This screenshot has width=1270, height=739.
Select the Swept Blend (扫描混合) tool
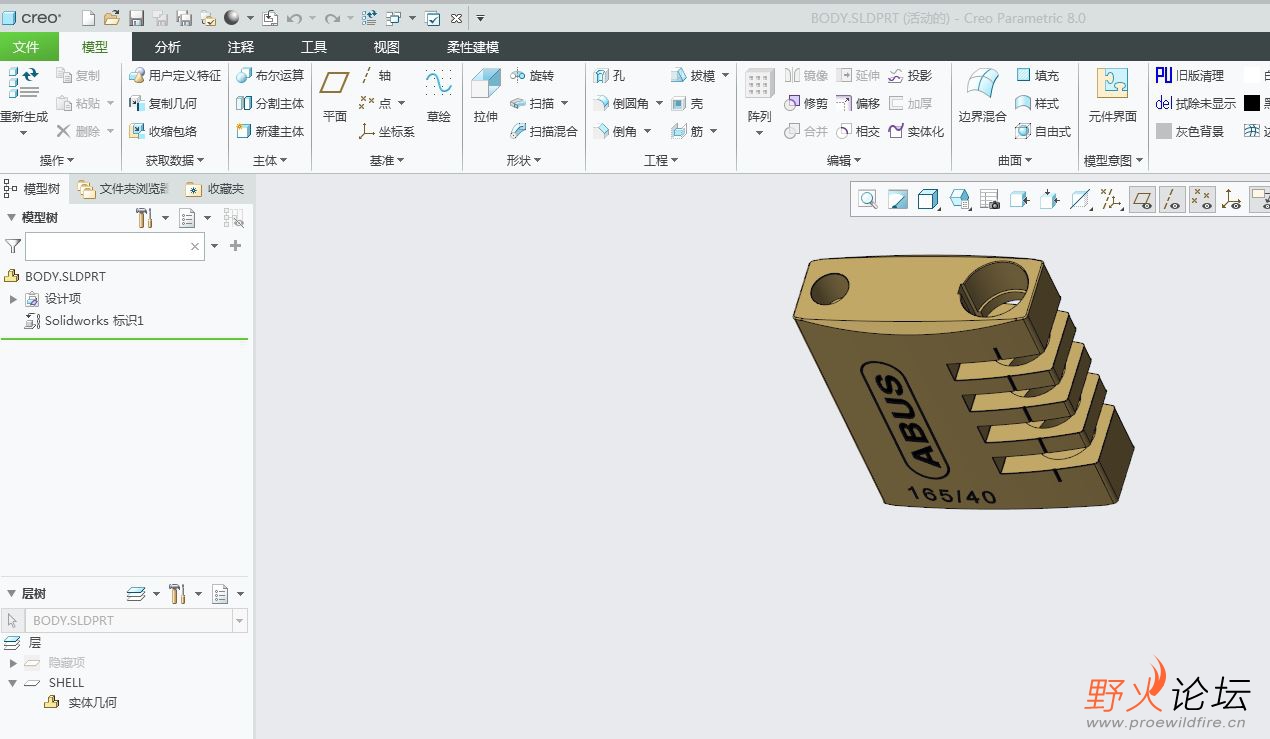544,131
